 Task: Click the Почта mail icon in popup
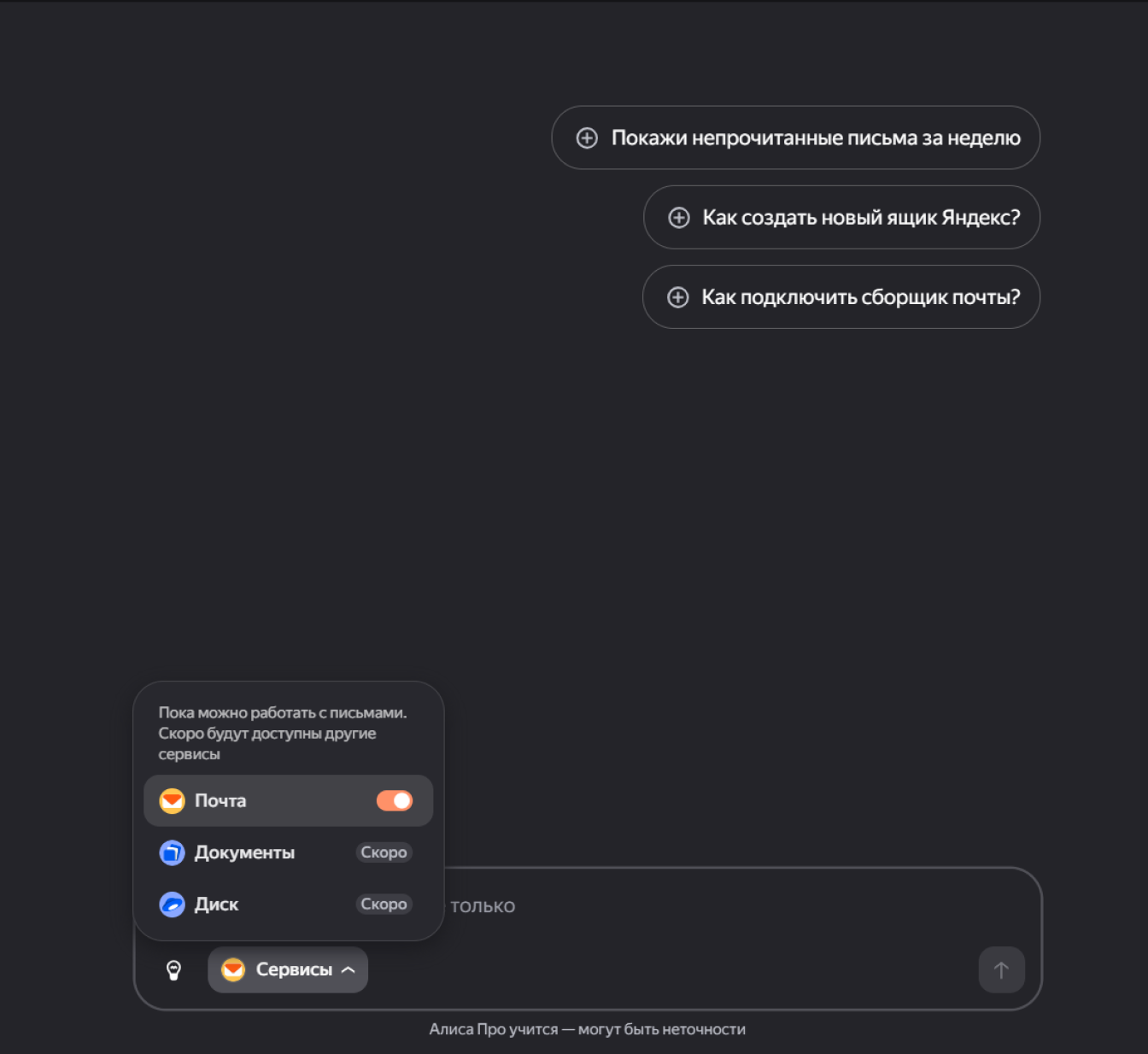tap(173, 800)
